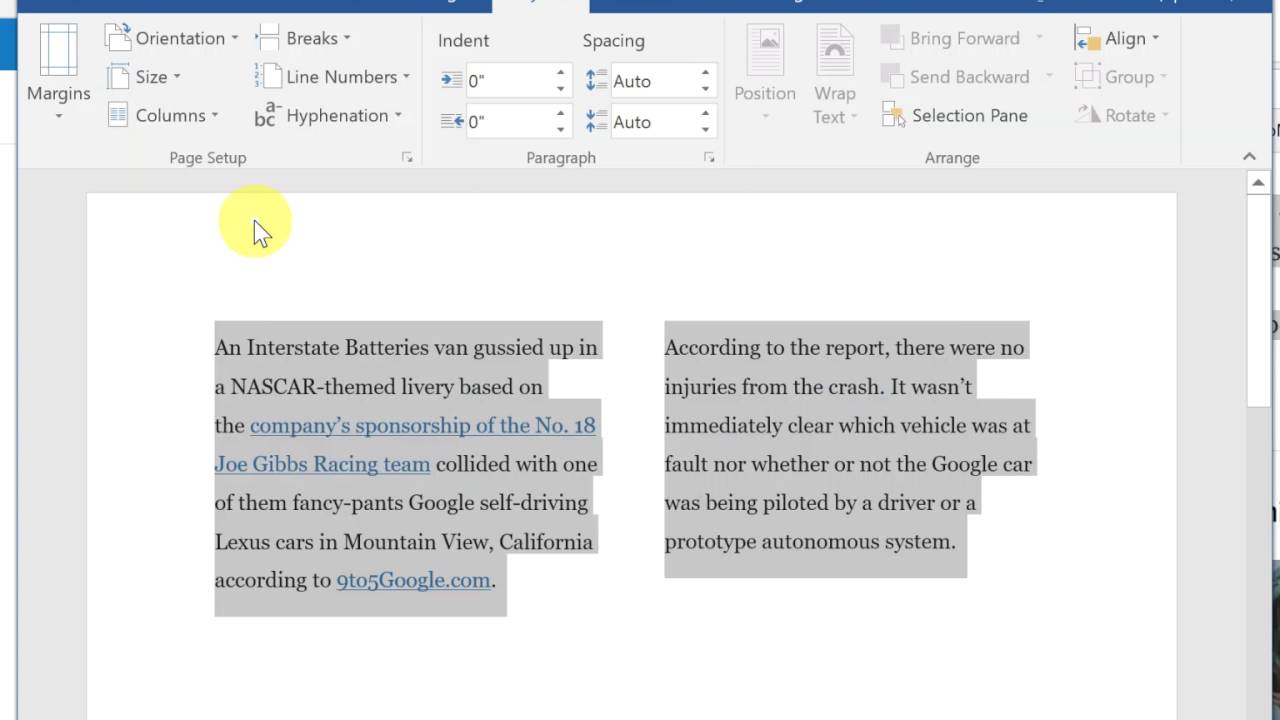This screenshot has width=1280, height=720.
Task: Click 'prototype autonomous system.' text
Action: (x=810, y=541)
